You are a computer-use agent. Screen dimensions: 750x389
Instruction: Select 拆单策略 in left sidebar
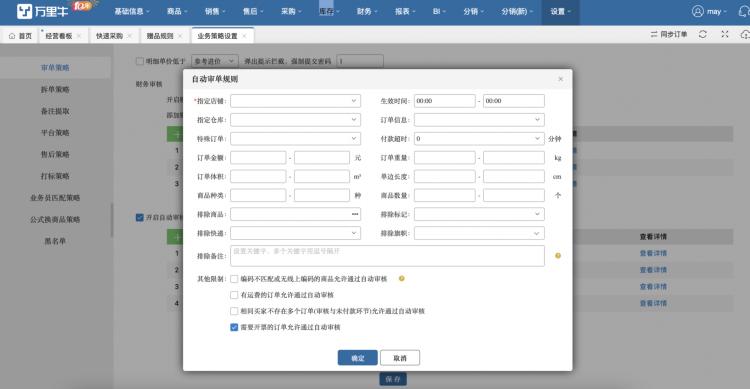point(55,89)
